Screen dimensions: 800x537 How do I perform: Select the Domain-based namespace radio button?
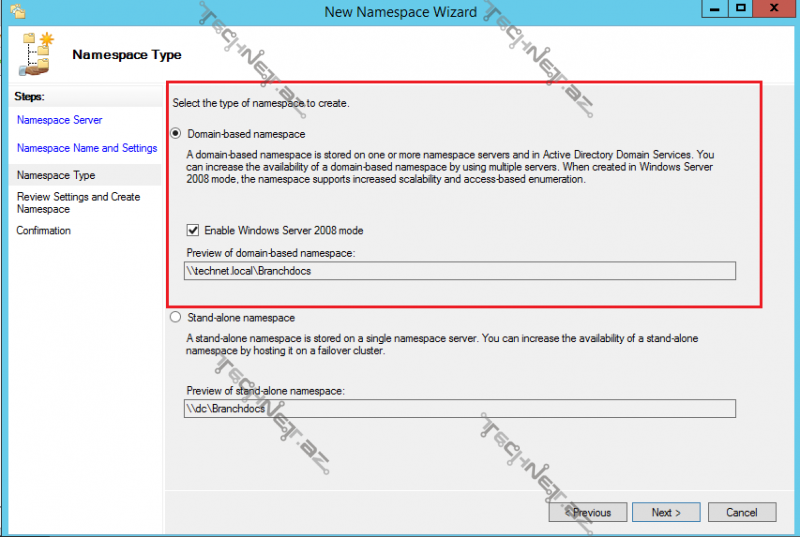[177, 134]
